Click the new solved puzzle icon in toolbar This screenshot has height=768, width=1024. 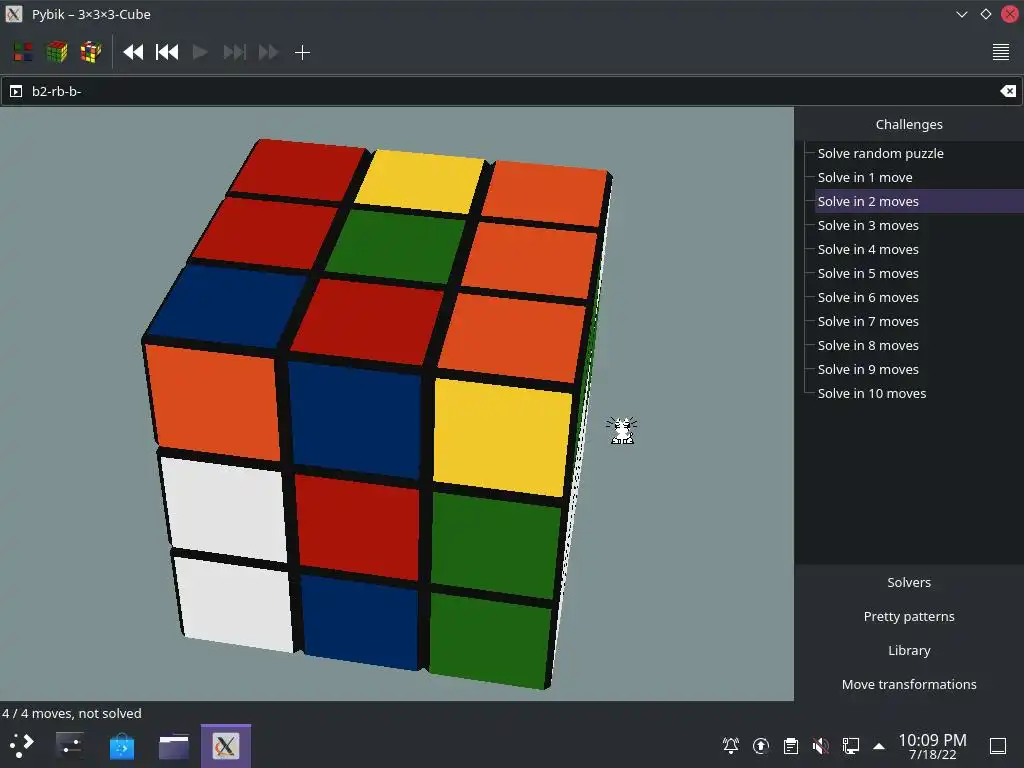tap(24, 52)
